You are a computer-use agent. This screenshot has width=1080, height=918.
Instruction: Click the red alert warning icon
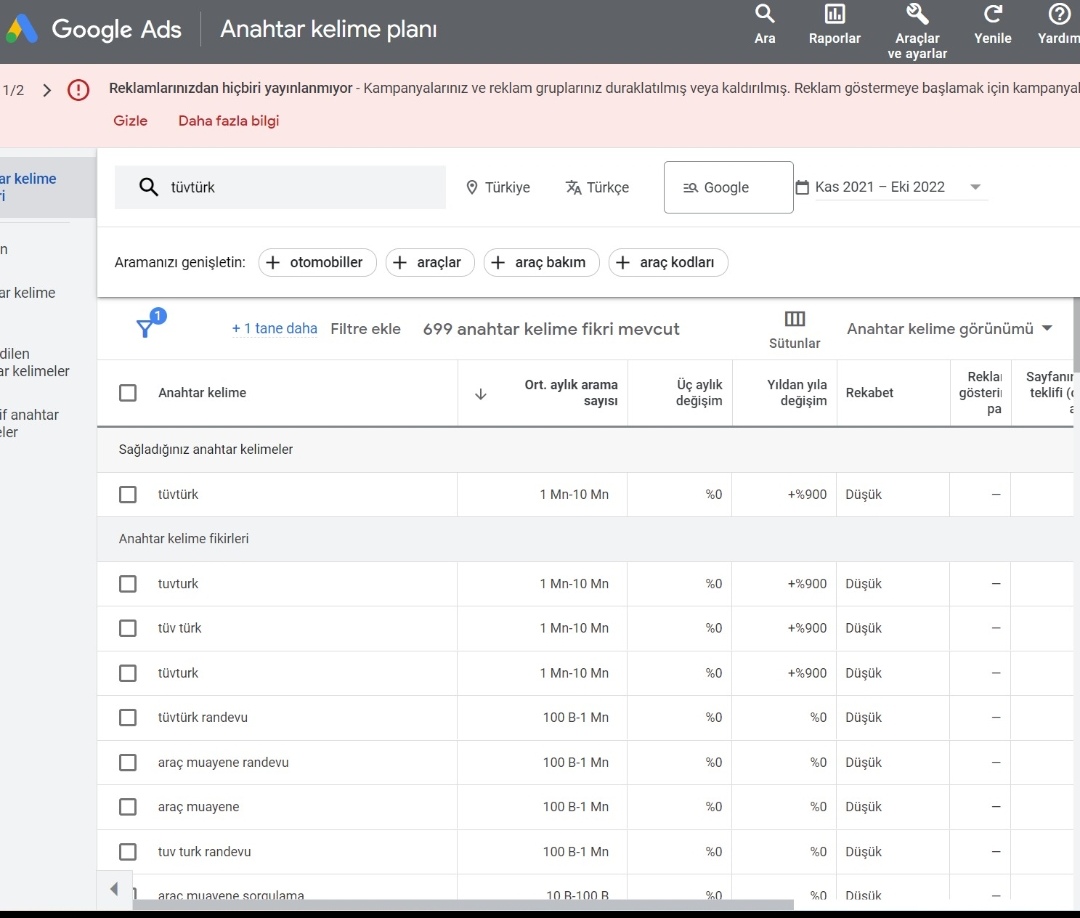(x=79, y=90)
